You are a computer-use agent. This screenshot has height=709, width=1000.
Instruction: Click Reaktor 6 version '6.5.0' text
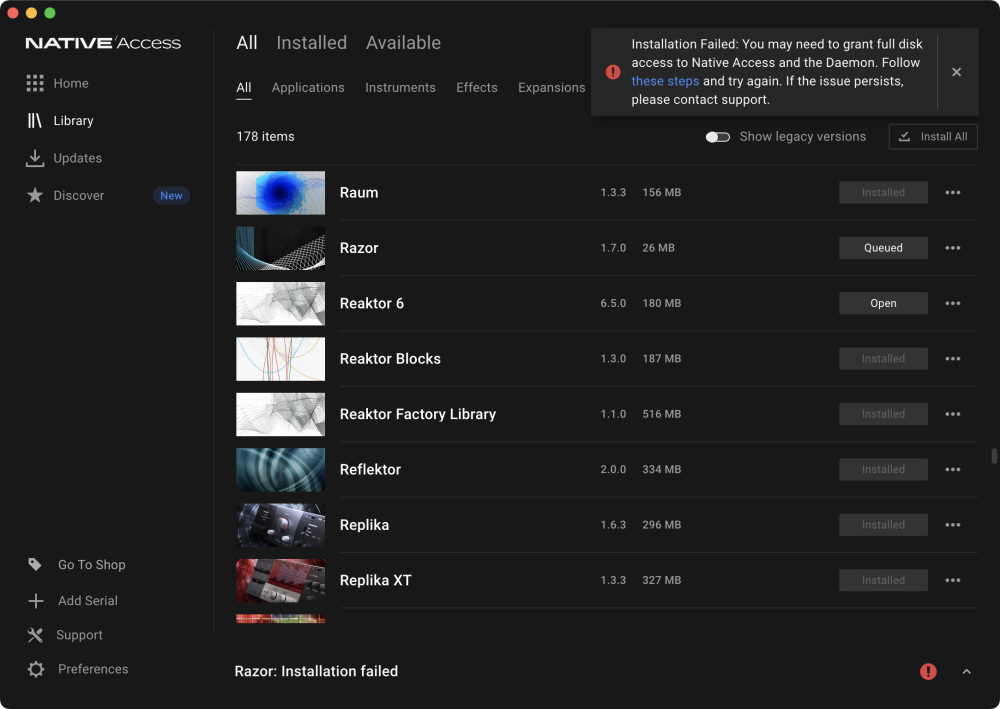point(613,303)
